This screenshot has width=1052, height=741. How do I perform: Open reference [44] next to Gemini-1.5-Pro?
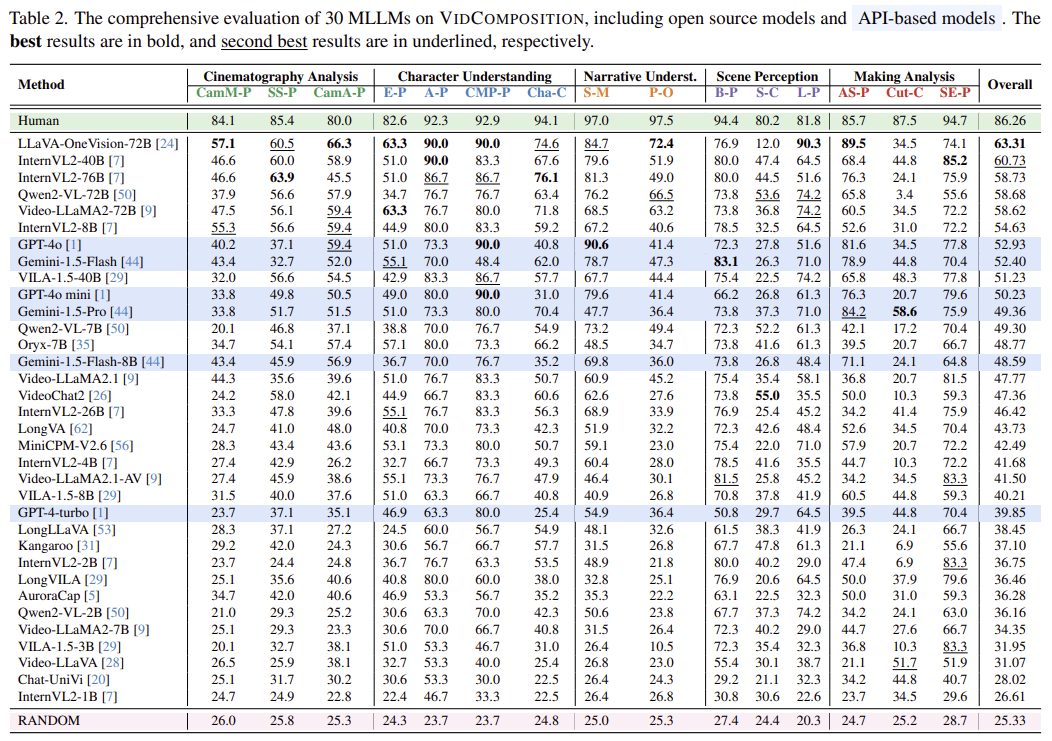point(121,311)
